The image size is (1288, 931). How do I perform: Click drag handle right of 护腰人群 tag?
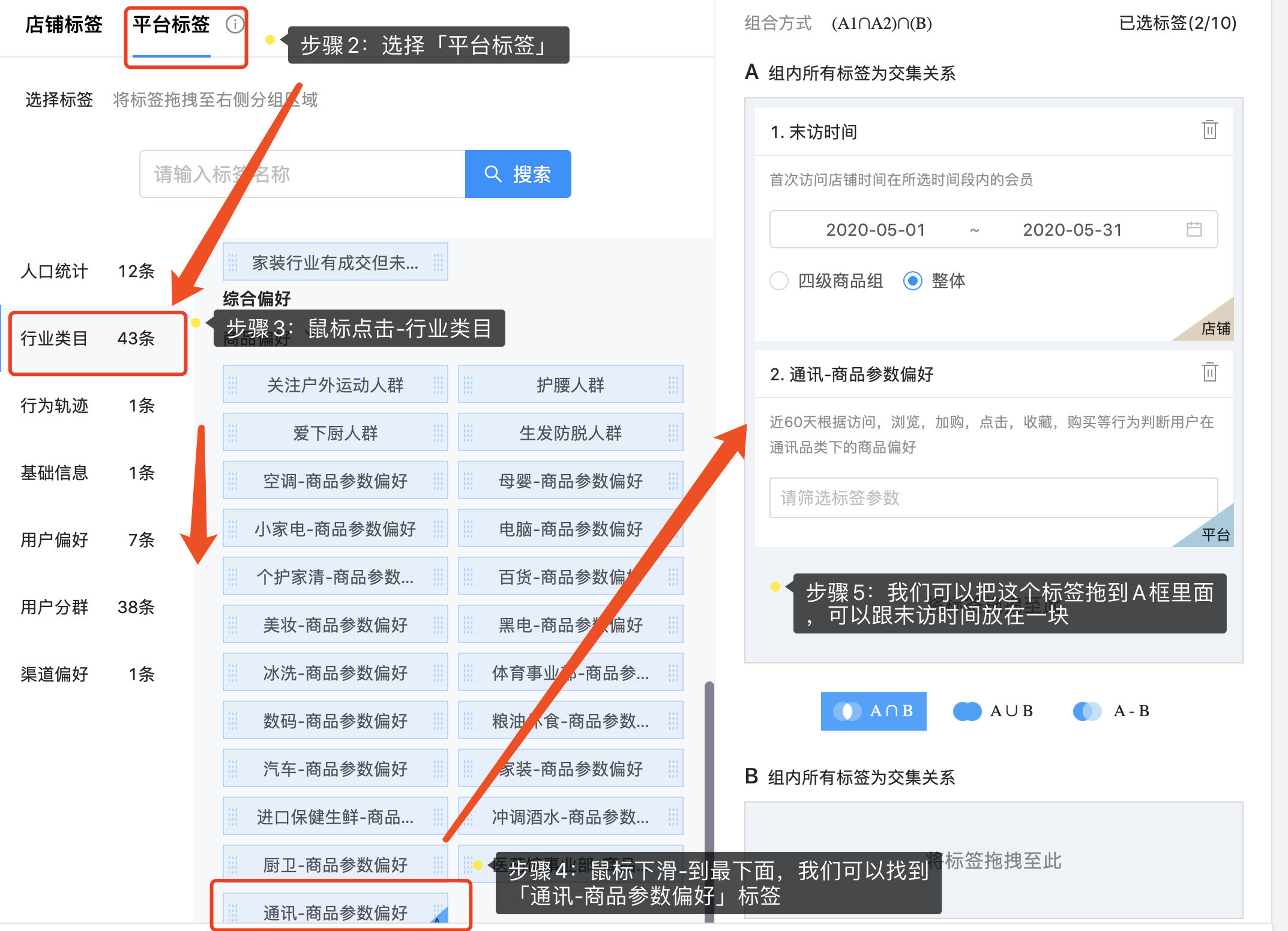[x=673, y=385]
